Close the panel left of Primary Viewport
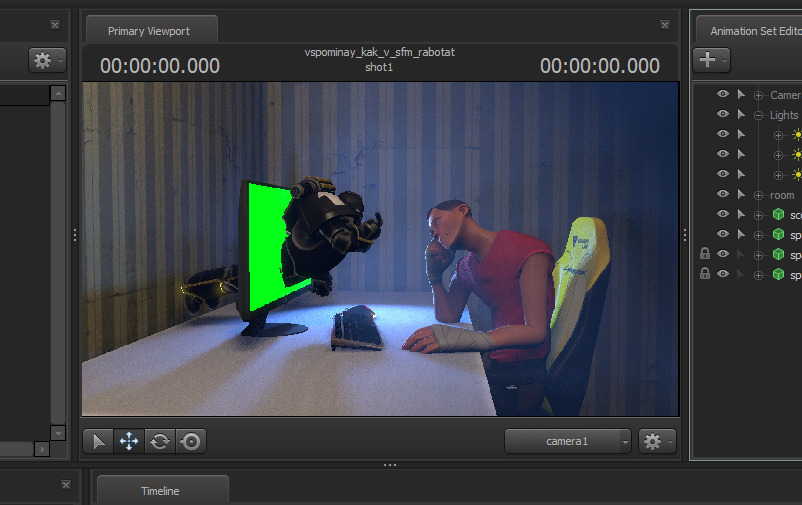Image resolution: width=802 pixels, height=505 pixels. (x=55, y=25)
